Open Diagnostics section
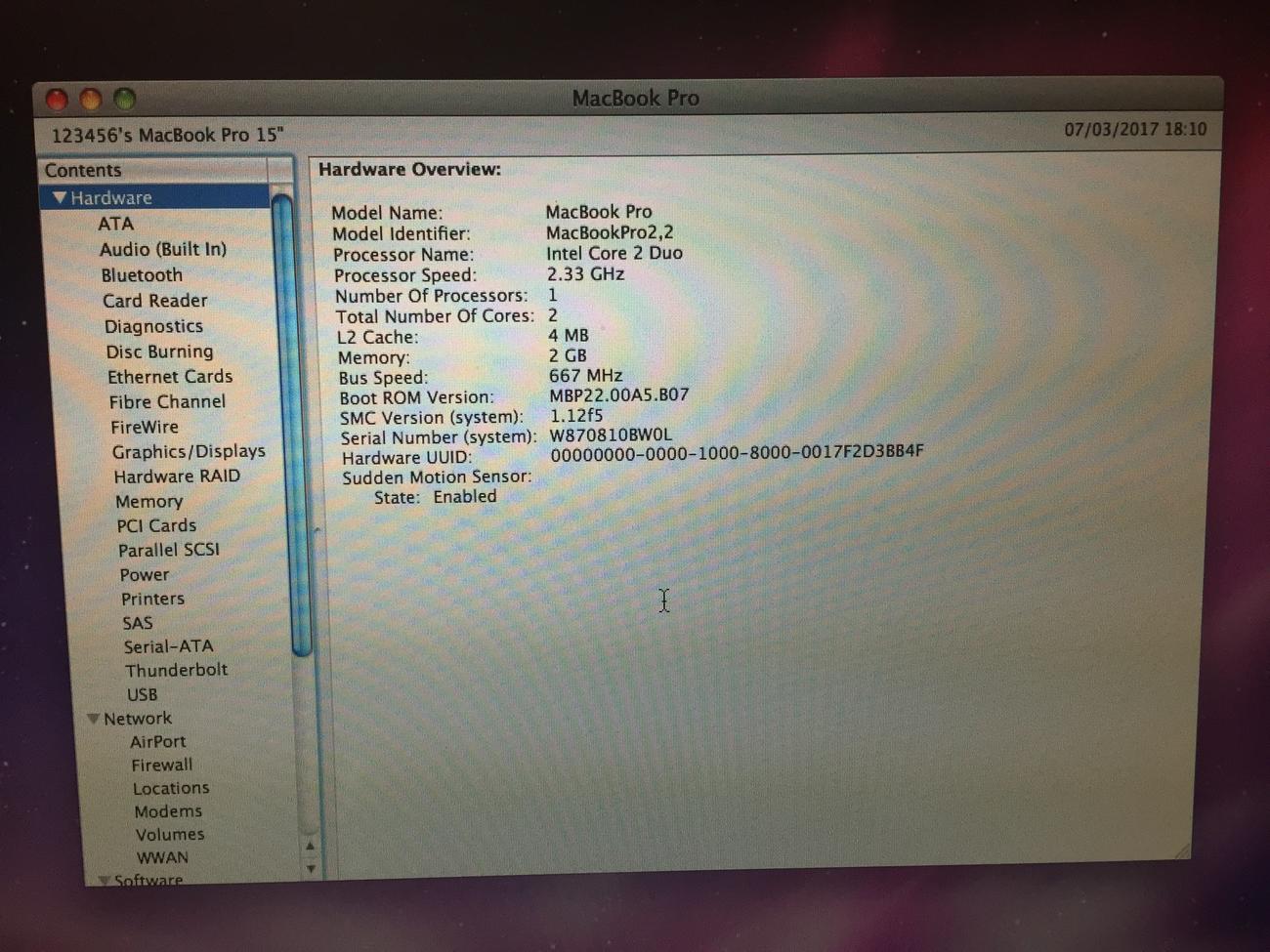1270x952 pixels. pyautogui.click(x=153, y=326)
